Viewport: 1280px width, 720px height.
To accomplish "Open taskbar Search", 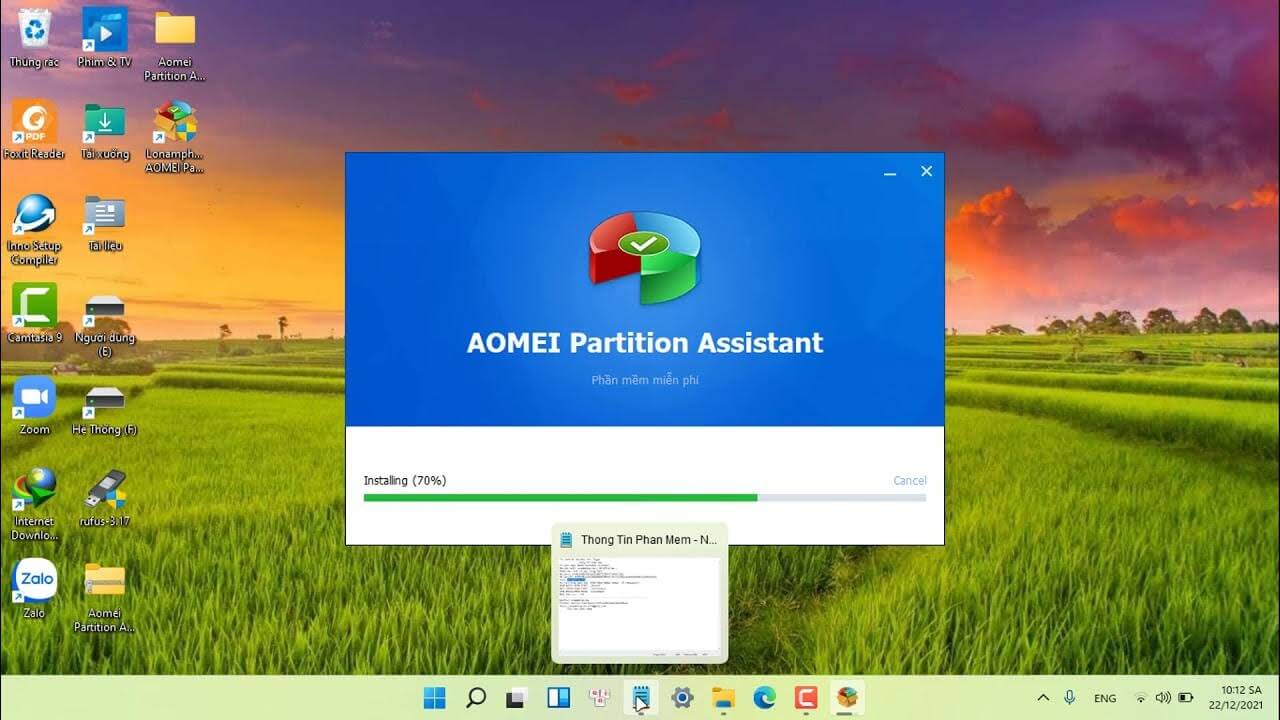I will coord(476,698).
